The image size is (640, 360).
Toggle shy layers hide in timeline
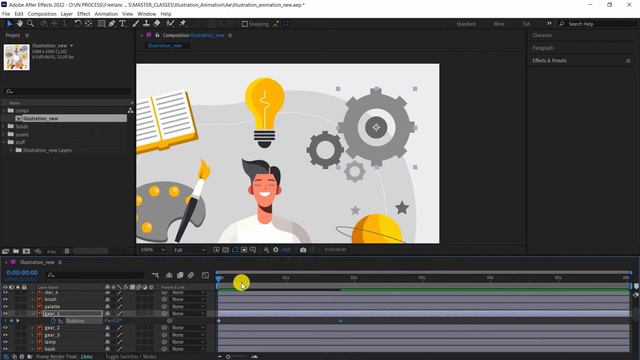click(169, 275)
